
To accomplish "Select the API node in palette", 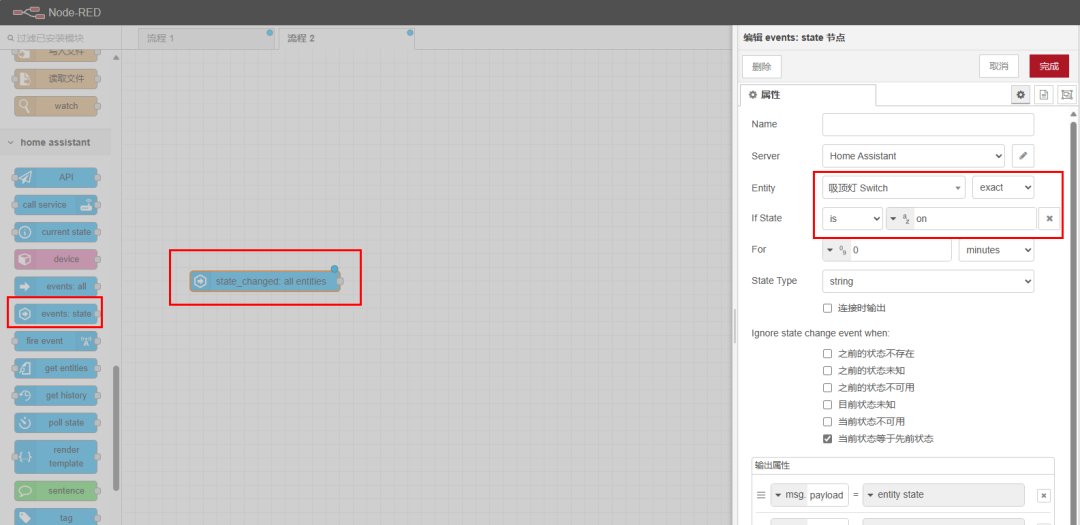I will tap(56, 178).
